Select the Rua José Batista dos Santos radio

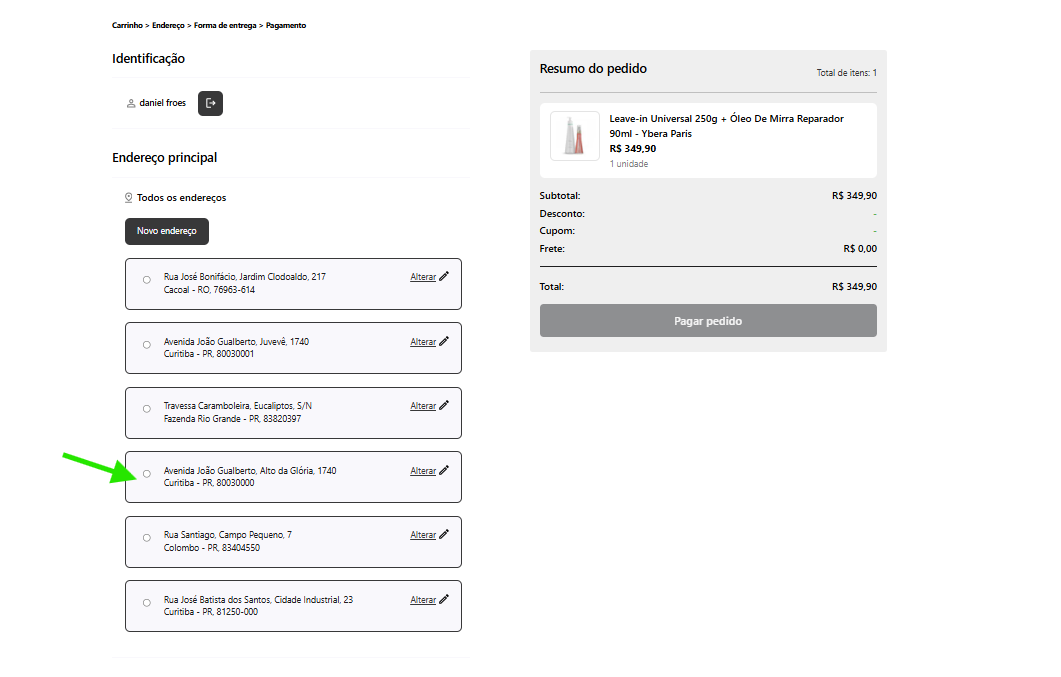[x=147, y=603]
